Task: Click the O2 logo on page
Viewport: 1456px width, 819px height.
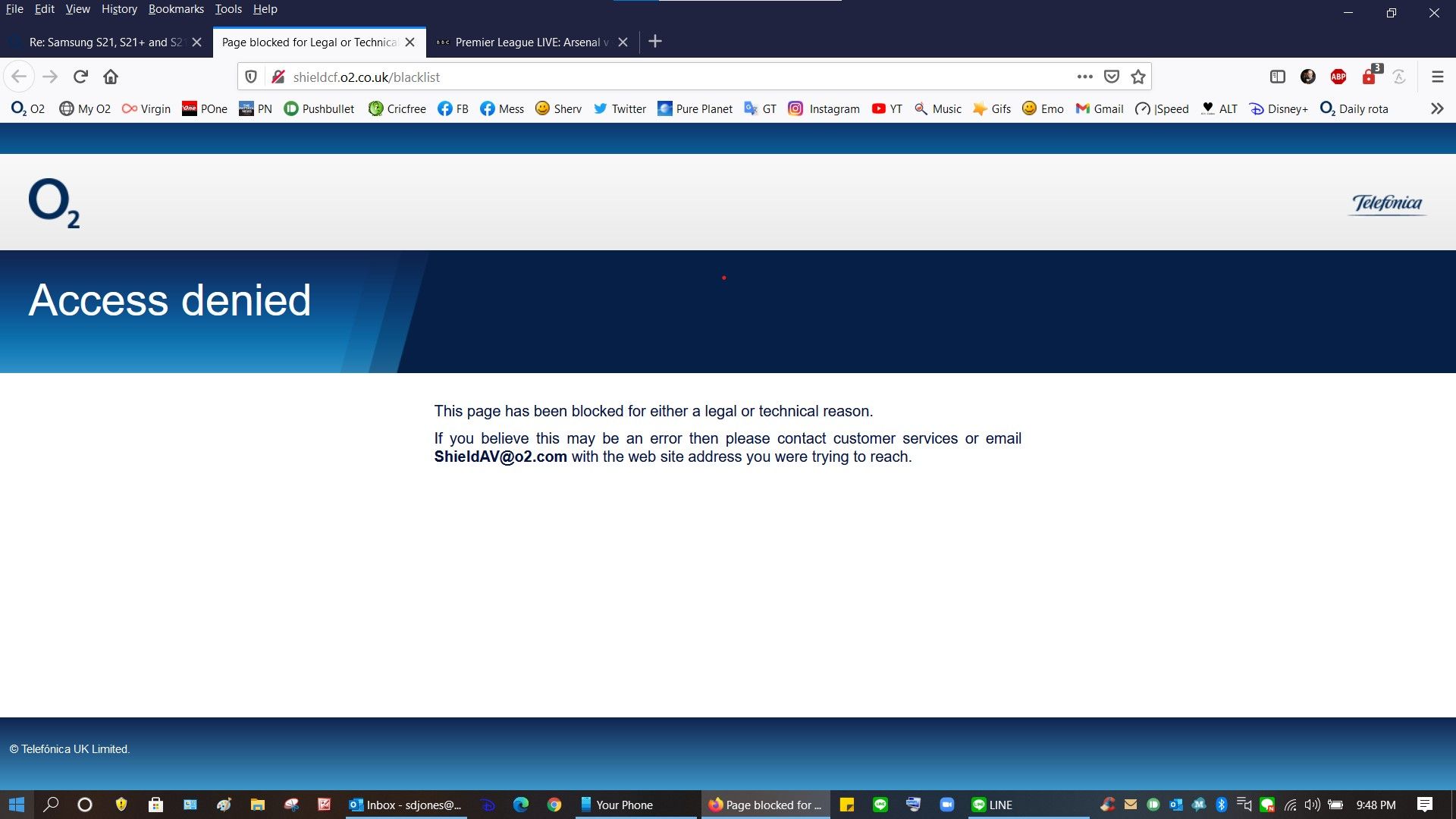Action: [54, 203]
